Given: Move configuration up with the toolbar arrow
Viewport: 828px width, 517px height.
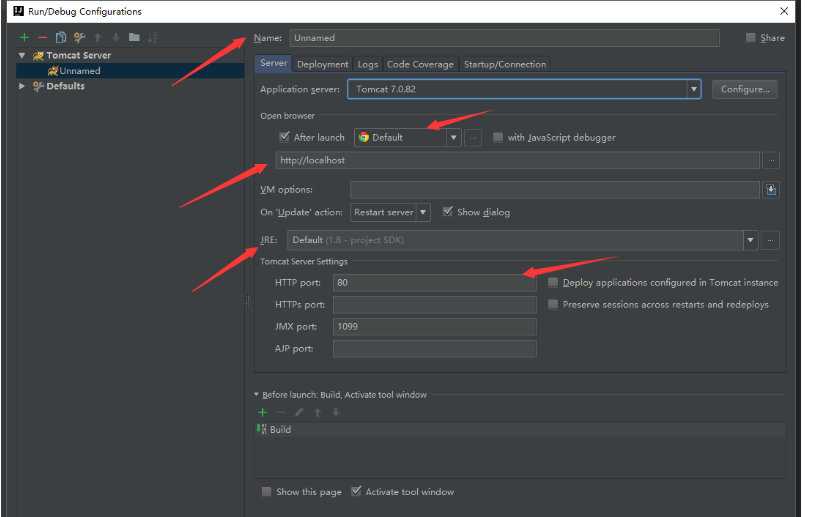Looking at the screenshot, I should coord(98,37).
